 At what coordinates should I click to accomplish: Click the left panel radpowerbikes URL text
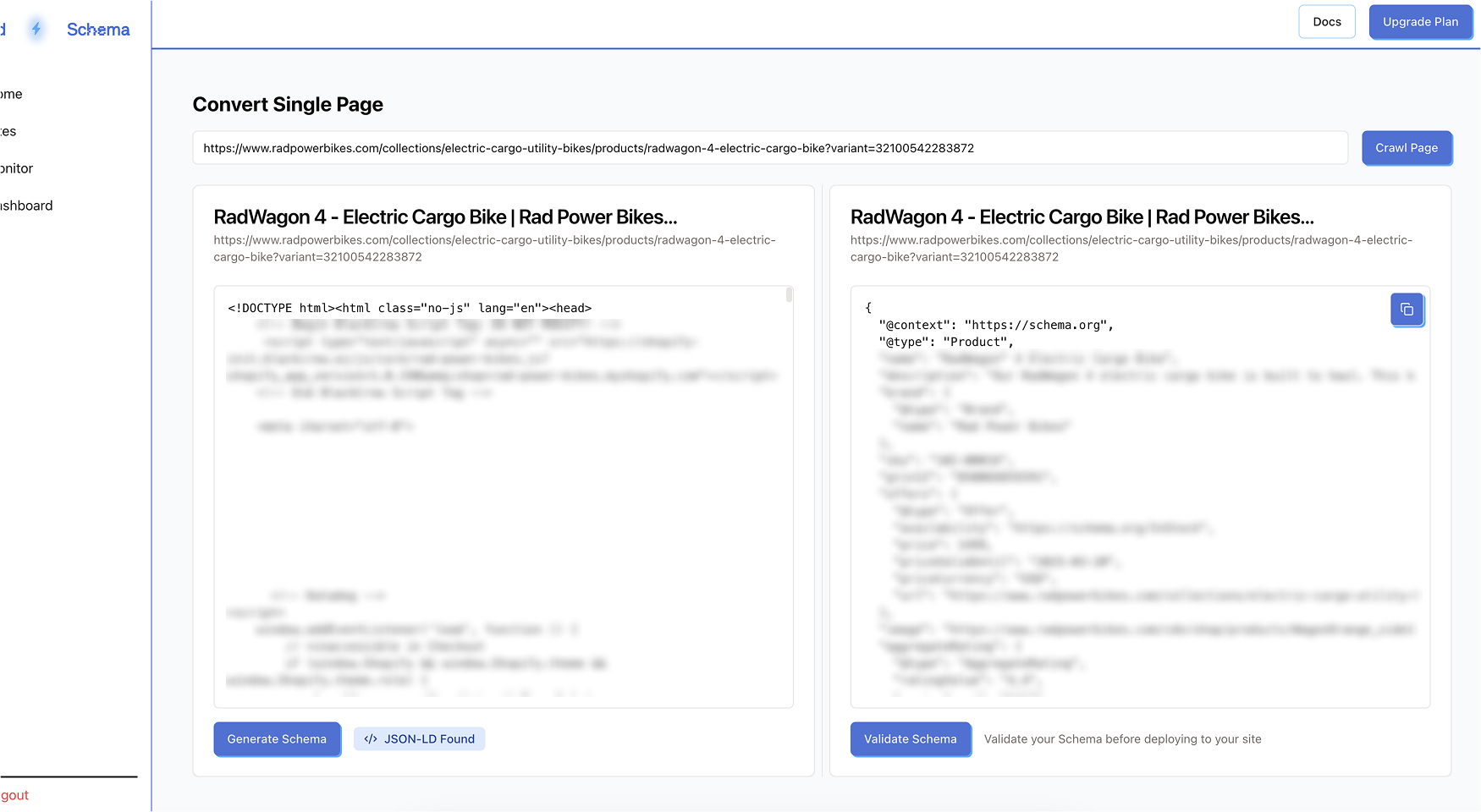coord(495,249)
